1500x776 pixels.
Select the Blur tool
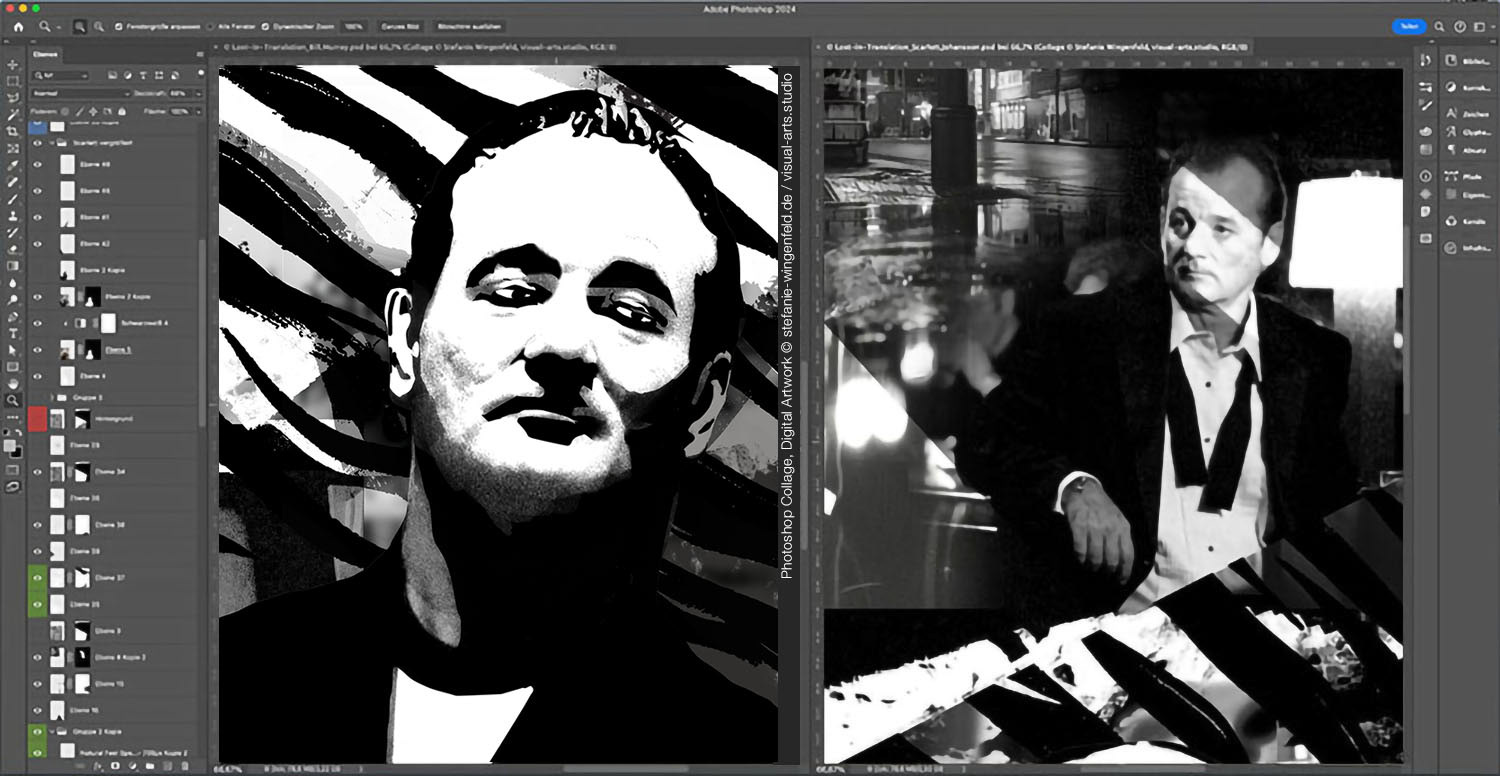click(x=13, y=283)
